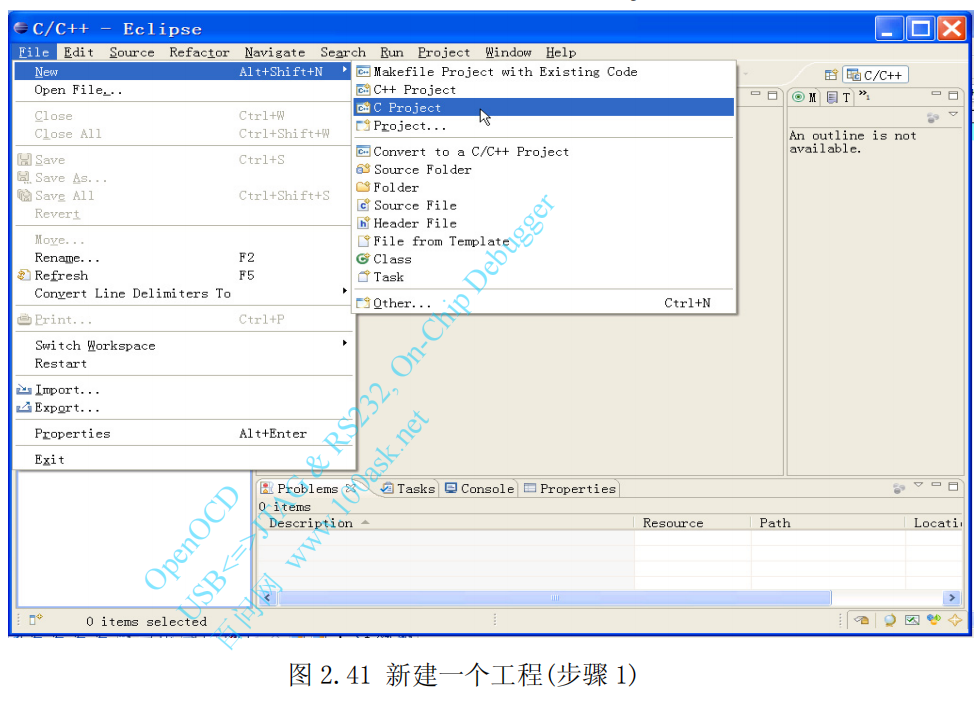The width and height of the screenshot is (979, 701).
Task: Maximize the Problems view pane
Action: click(x=953, y=486)
